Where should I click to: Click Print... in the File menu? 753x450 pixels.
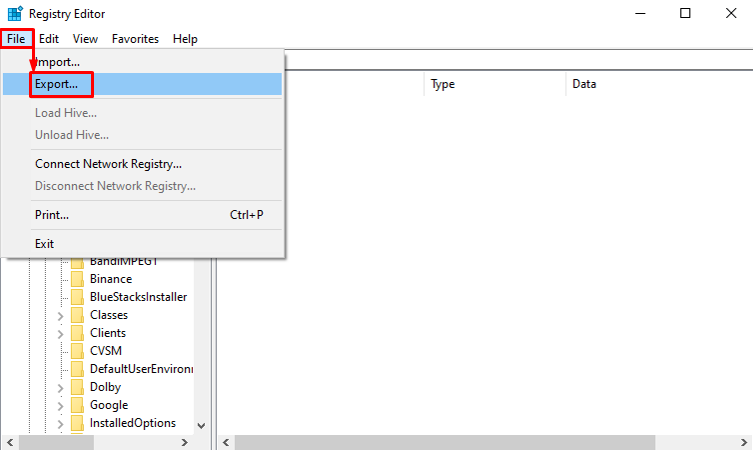[x=52, y=215]
